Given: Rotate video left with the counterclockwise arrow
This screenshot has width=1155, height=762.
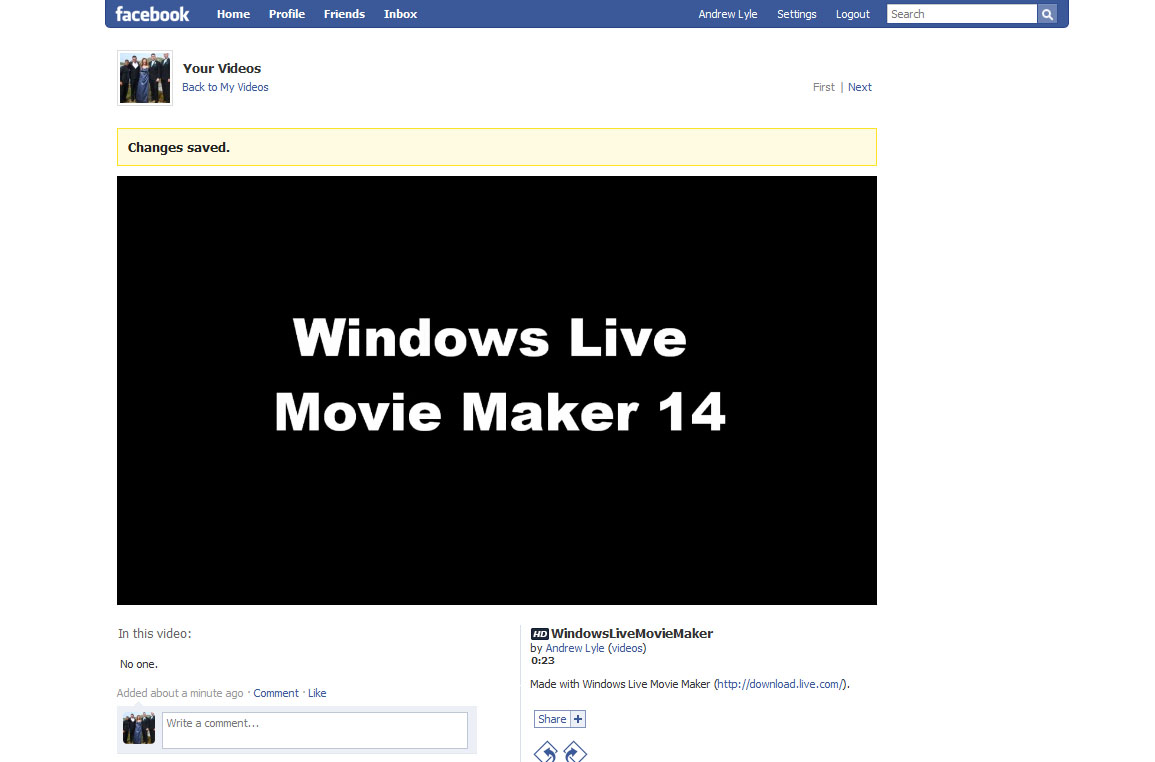Looking at the screenshot, I should 546,752.
